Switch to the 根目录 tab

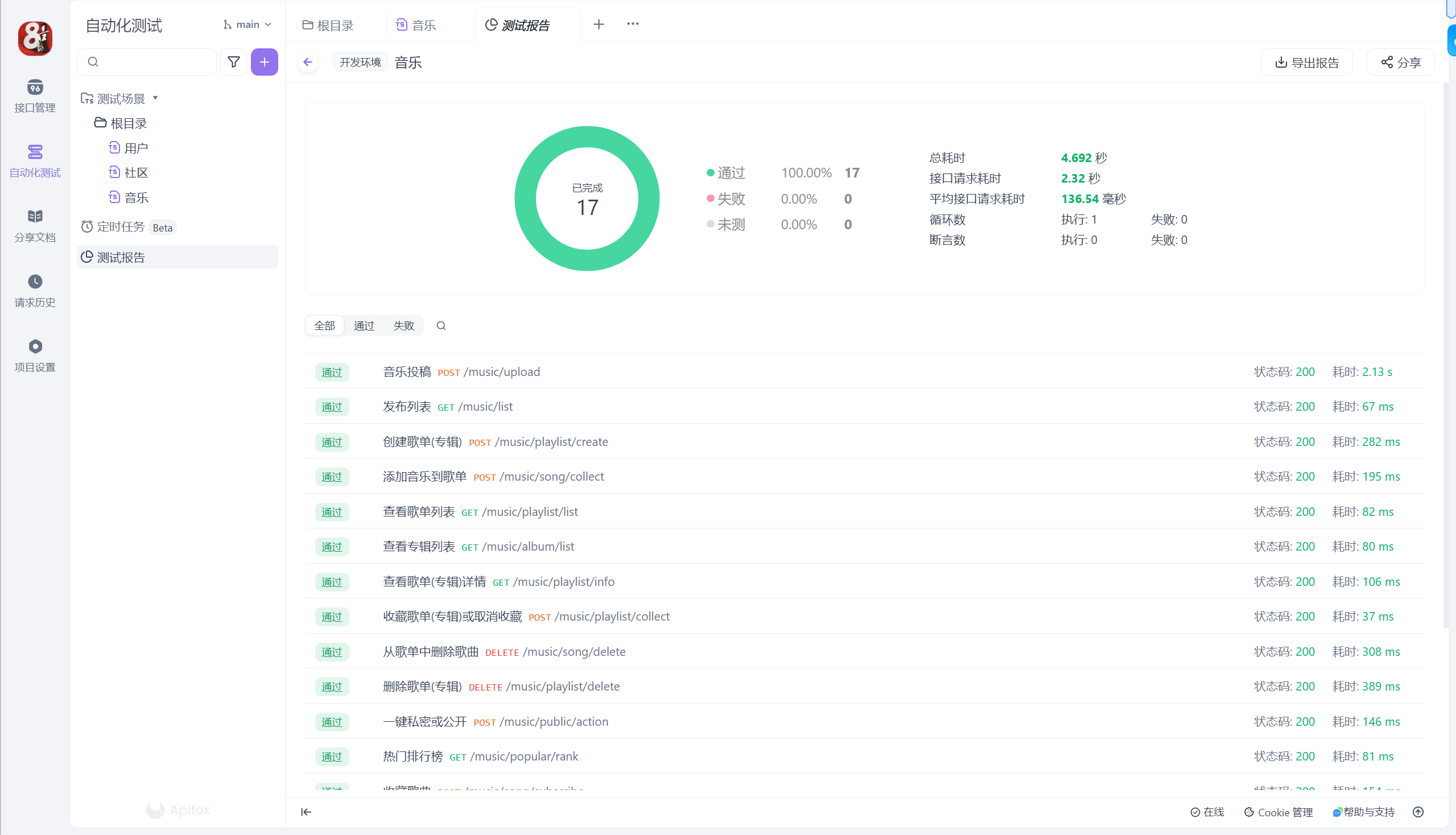(328, 25)
